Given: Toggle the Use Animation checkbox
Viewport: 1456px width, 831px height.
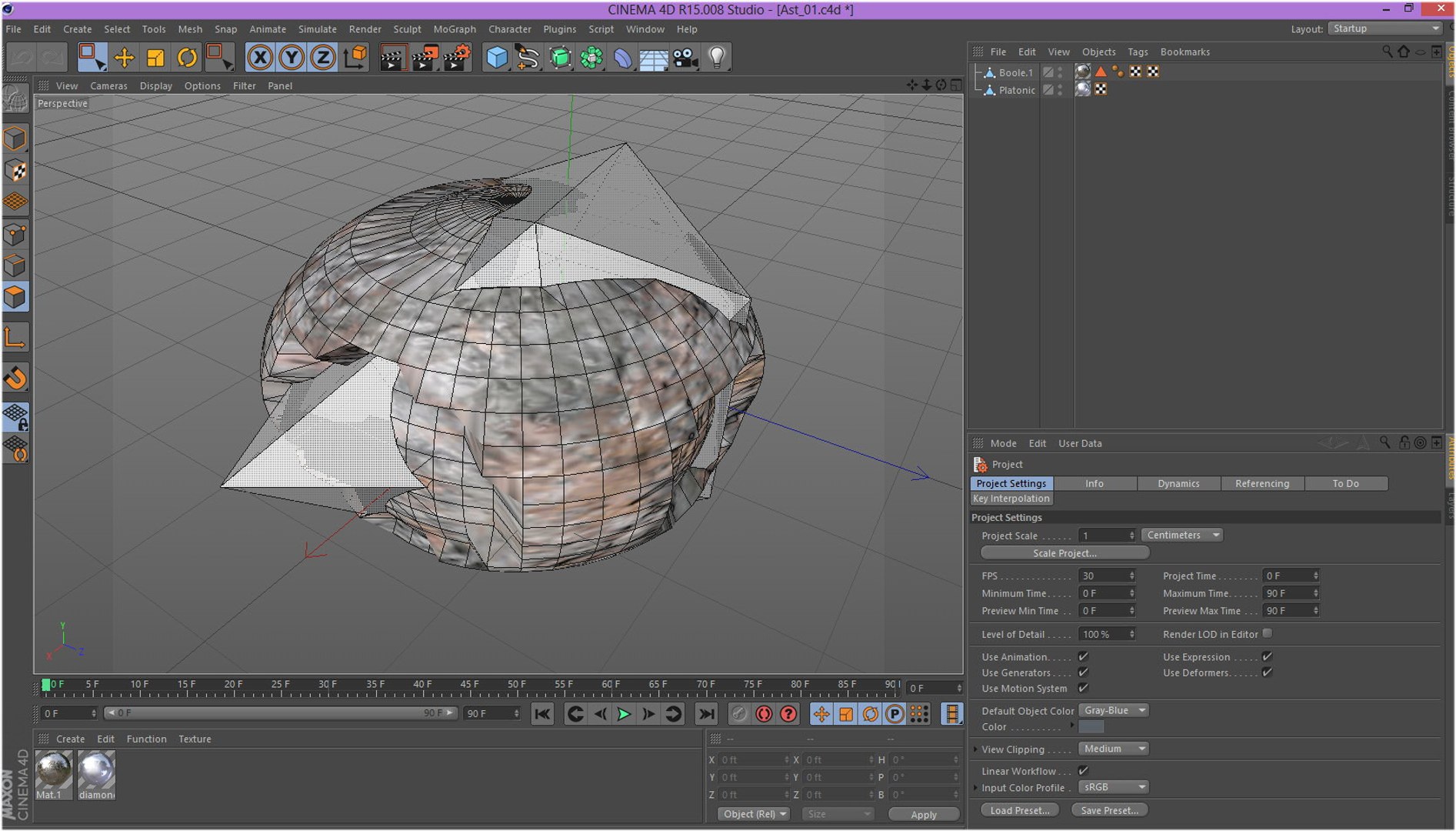Looking at the screenshot, I should [1083, 656].
